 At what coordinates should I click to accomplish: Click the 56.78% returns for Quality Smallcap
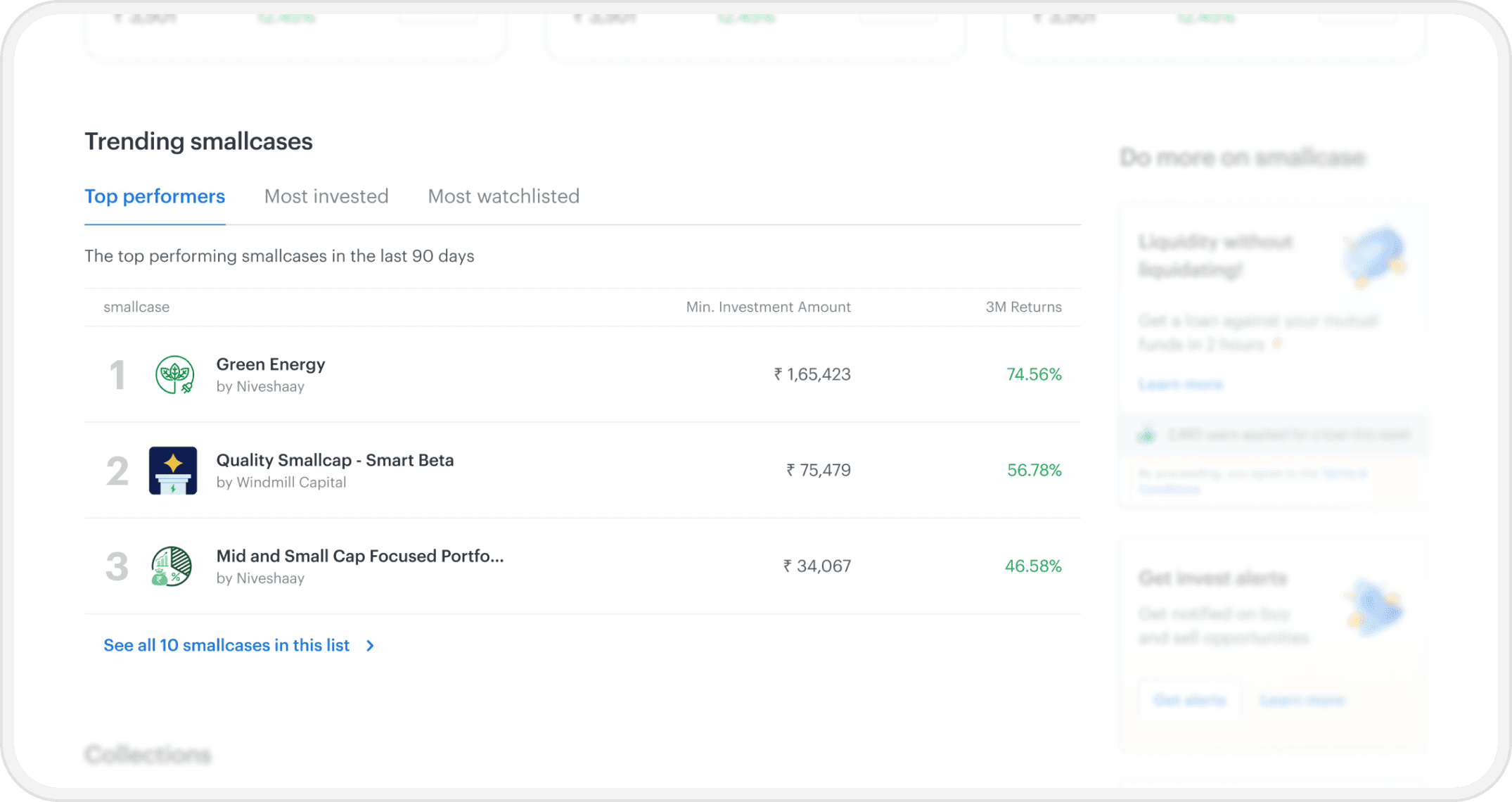(1034, 470)
